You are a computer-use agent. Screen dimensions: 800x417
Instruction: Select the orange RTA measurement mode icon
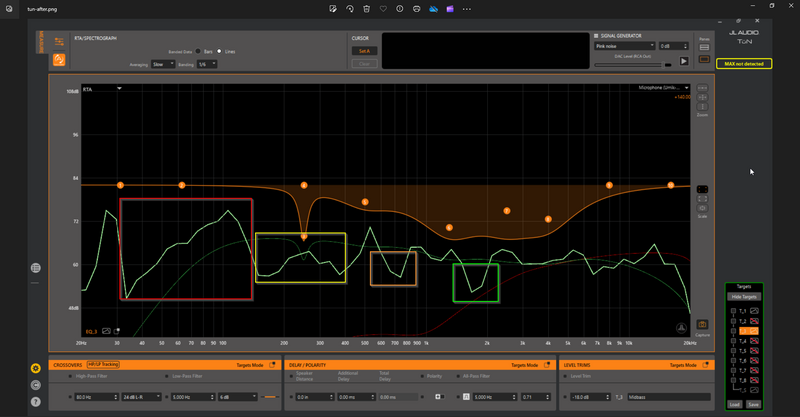point(59,60)
